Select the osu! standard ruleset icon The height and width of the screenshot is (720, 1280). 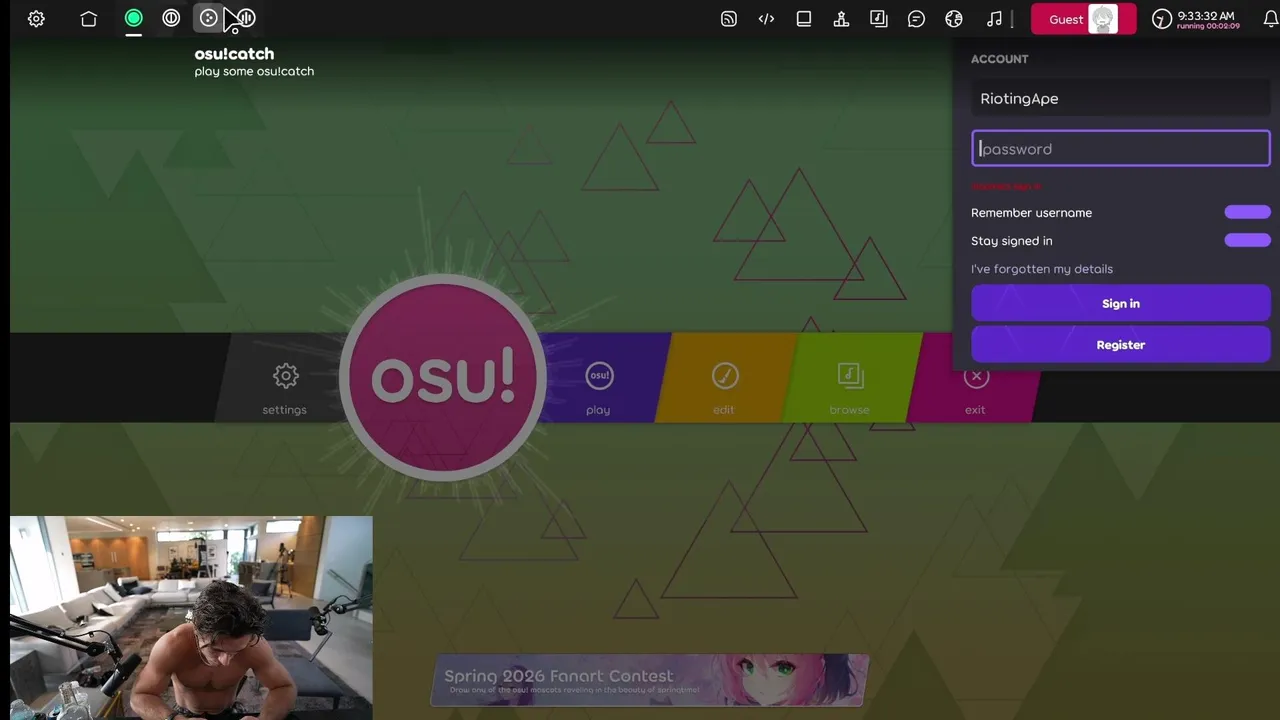pos(133,18)
